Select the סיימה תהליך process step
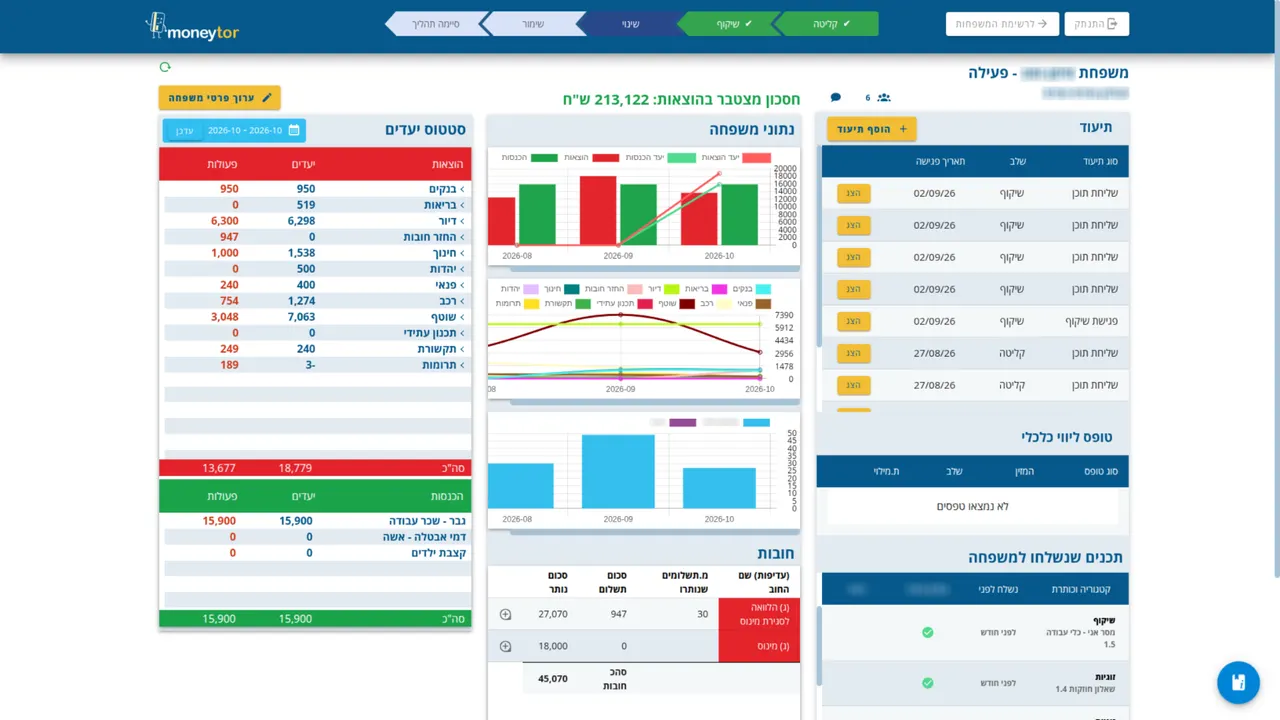The height and width of the screenshot is (720, 1280). (x=435, y=24)
